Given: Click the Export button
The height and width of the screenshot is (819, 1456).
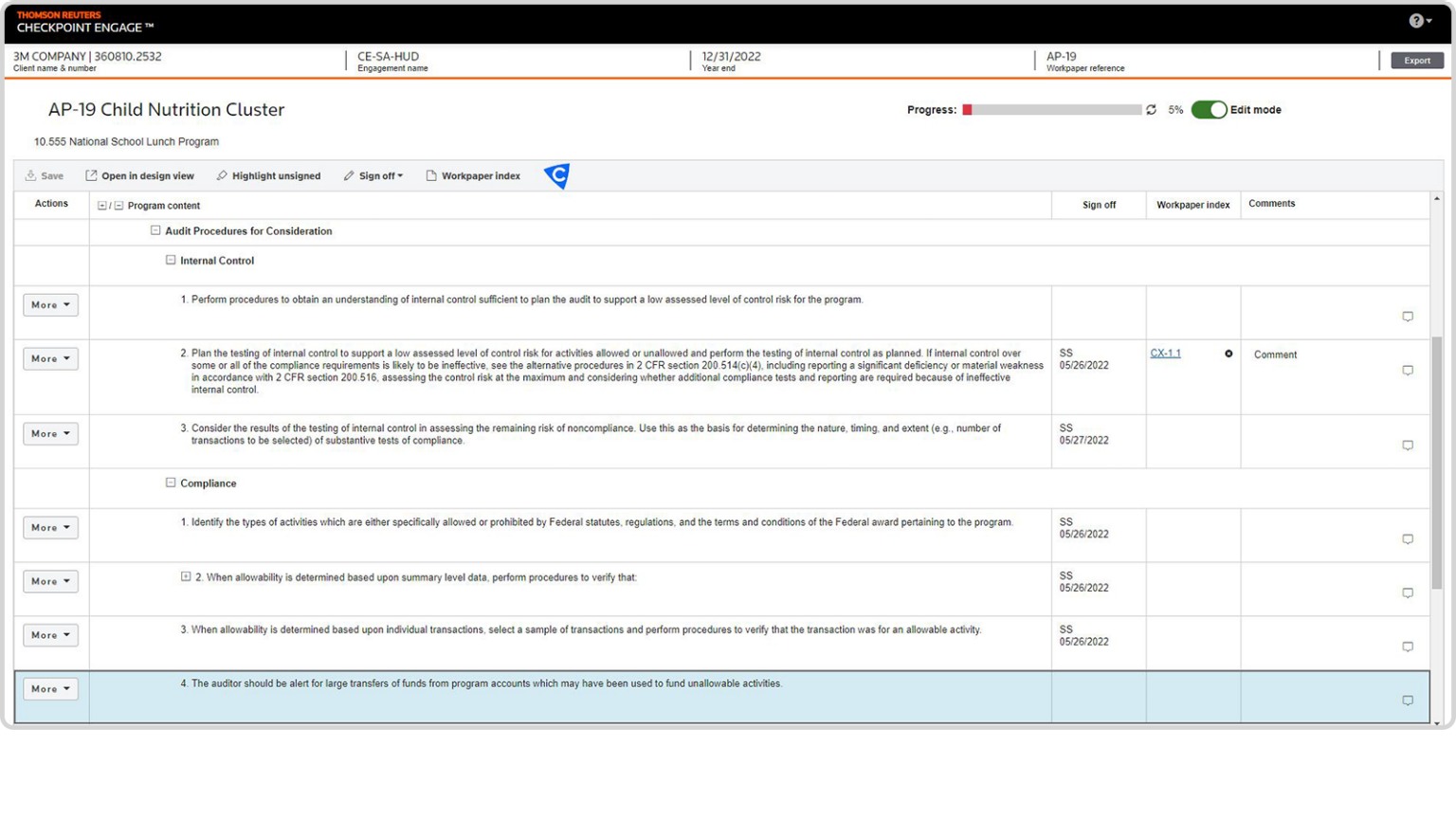Looking at the screenshot, I should (x=1417, y=61).
